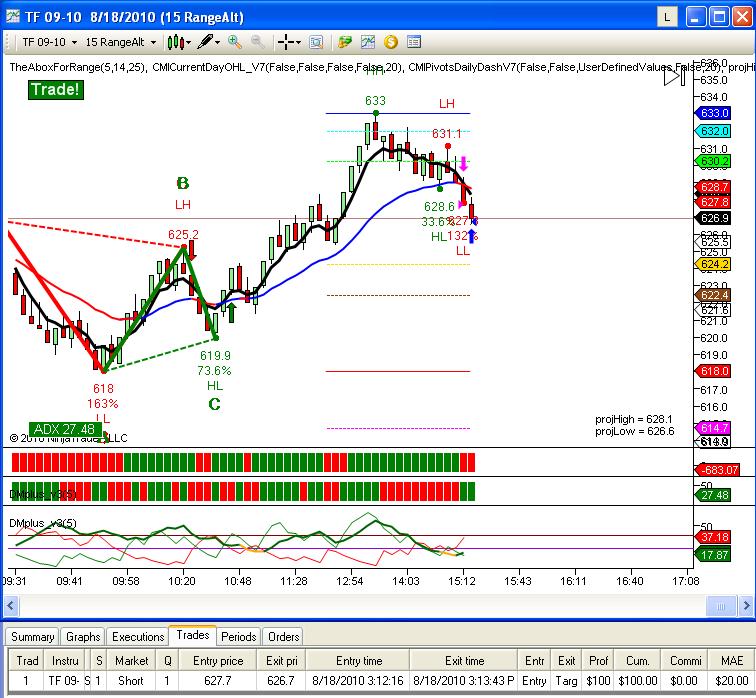The image size is (756, 698).
Task: Open the indicators chart icon
Action: pyautogui.click(x=367, y=42)
